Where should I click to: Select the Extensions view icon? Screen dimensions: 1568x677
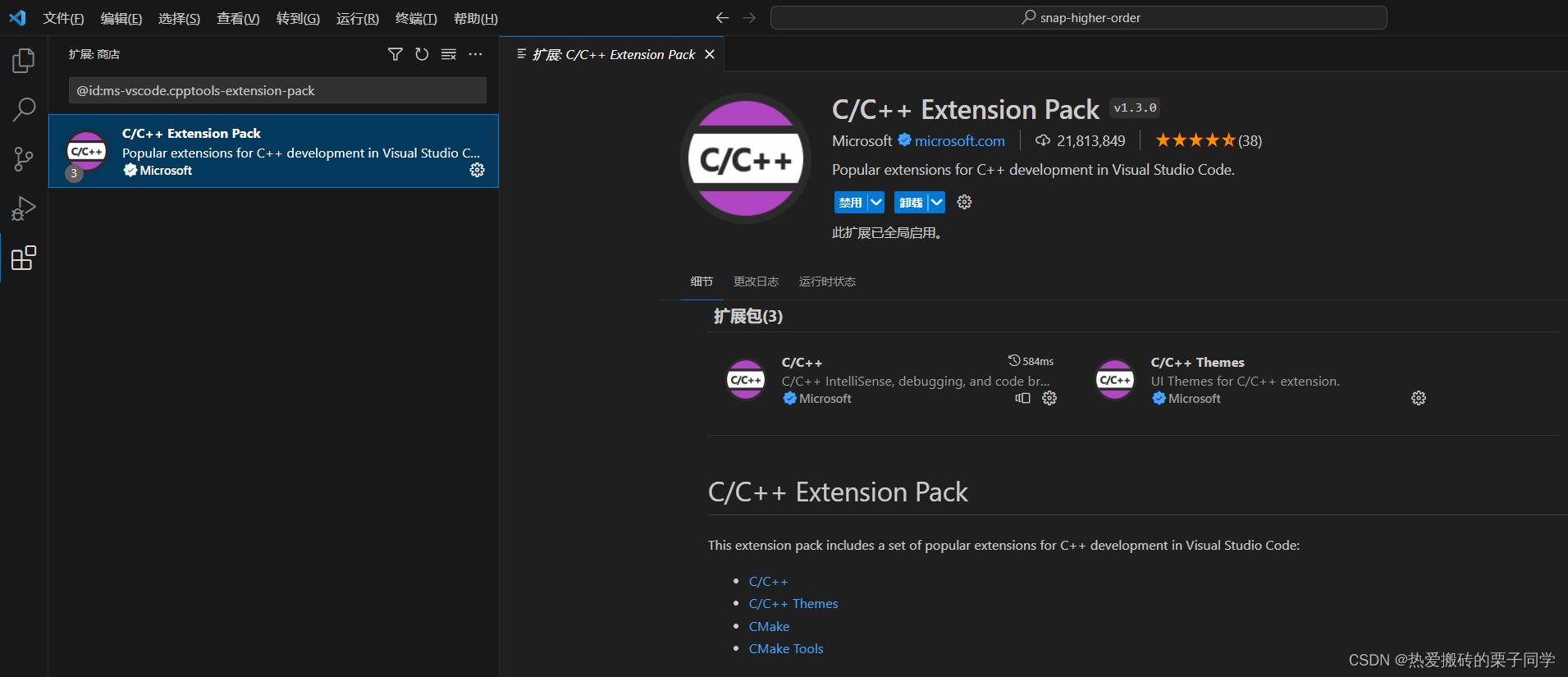pyautogui.click(x=24, y=258)
